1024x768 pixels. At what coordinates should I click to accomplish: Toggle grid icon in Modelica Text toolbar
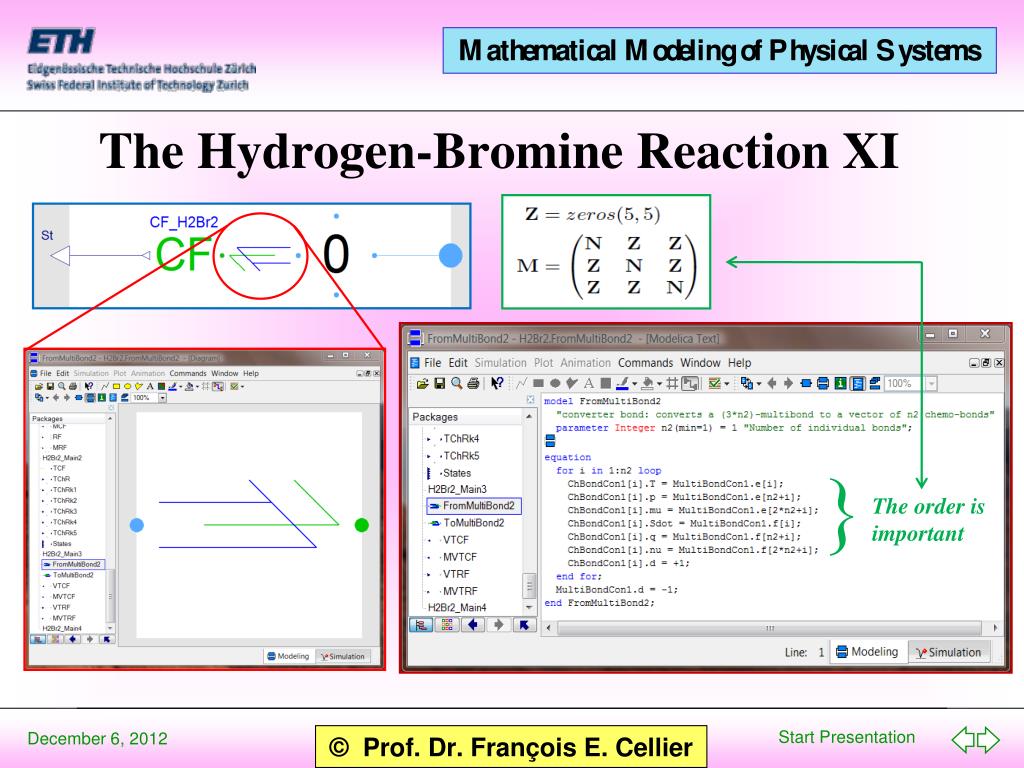(x=672, y=383)
